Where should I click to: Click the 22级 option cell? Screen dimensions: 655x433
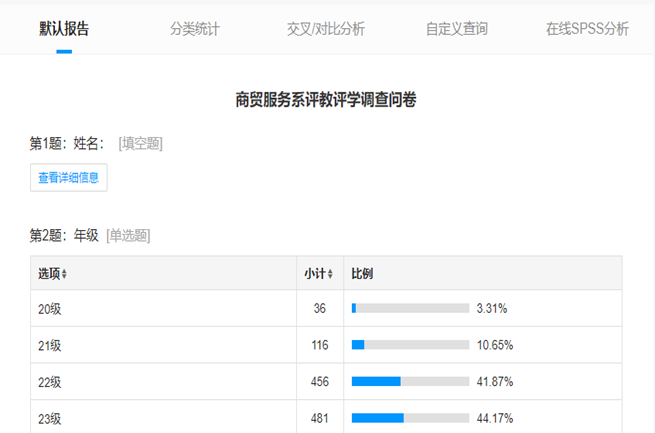click(x=50, y=382)
